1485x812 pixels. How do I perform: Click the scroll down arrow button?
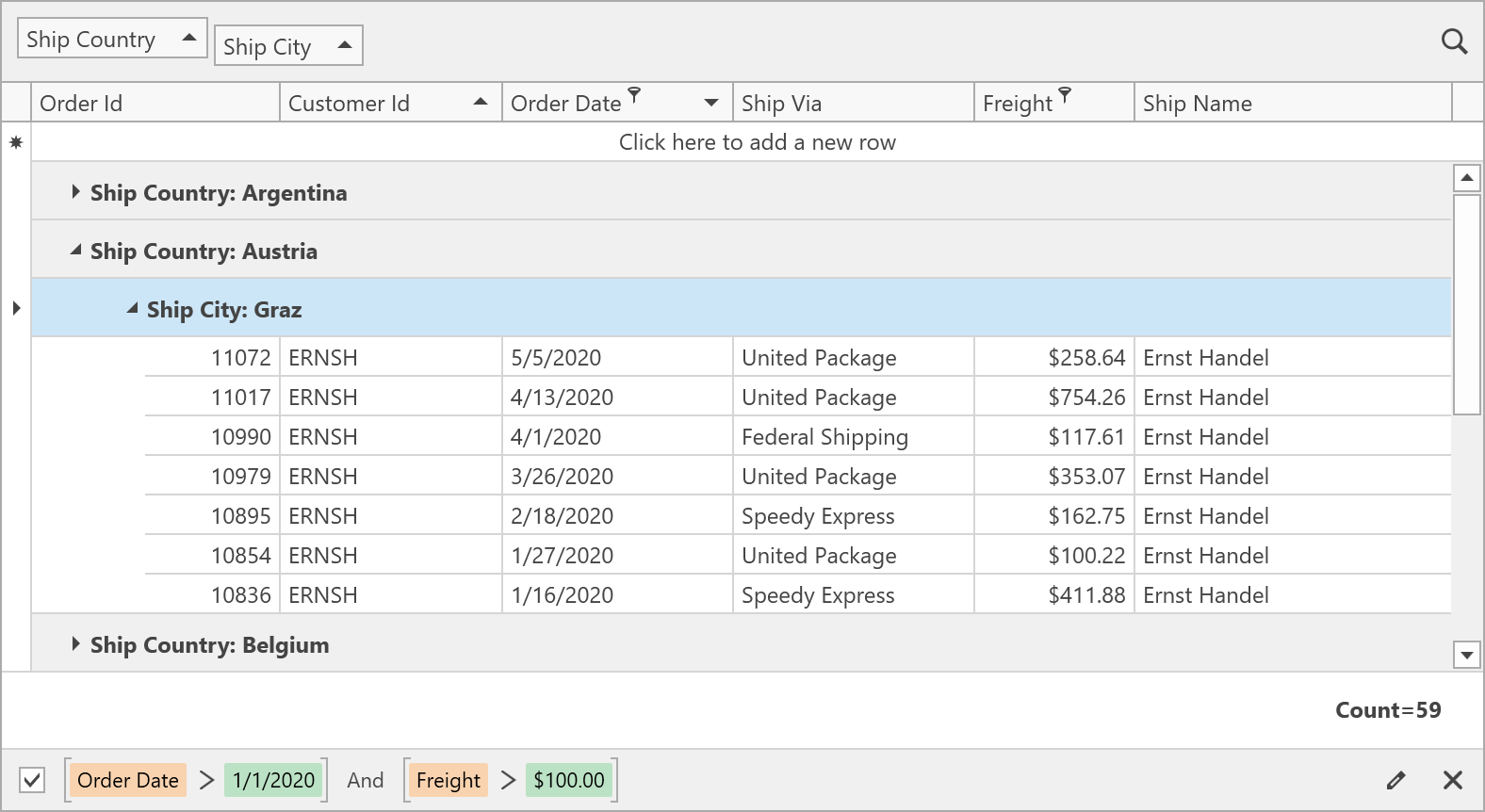(1466, 655)
